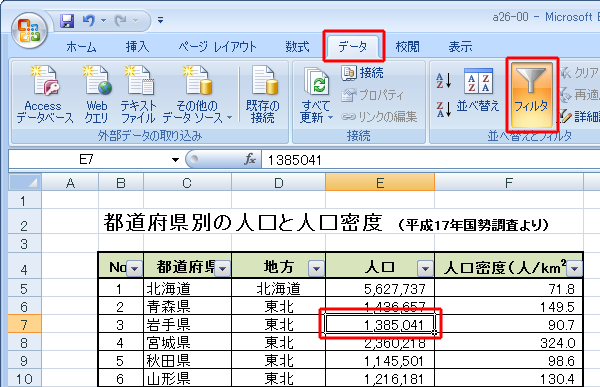600x387 pixels.
Task: Select the データ ribbon tab
Action: tap(353, 47)
